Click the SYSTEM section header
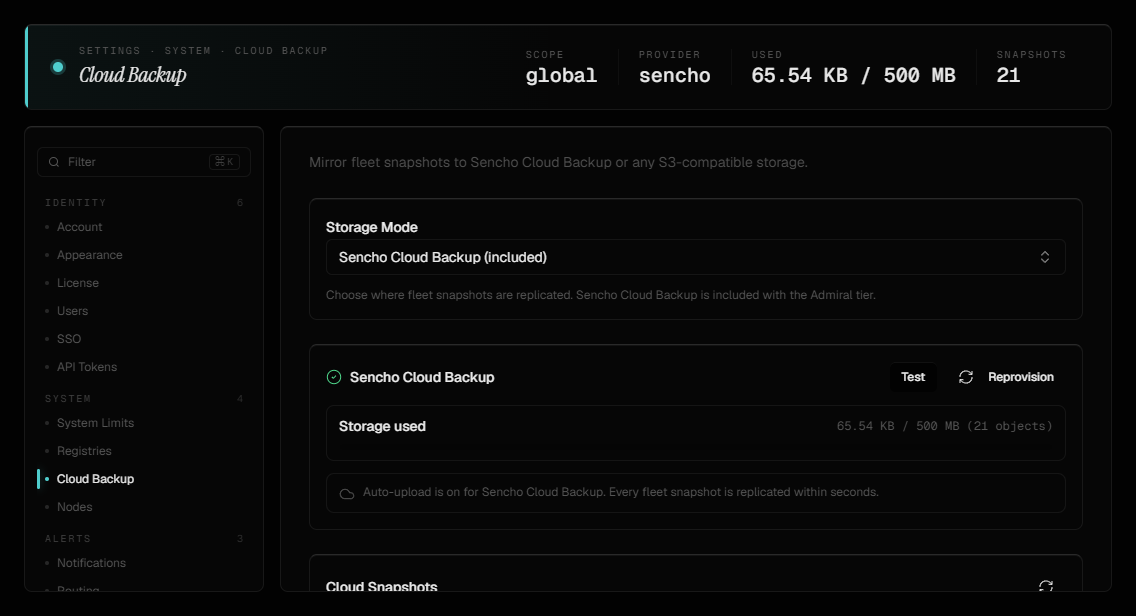Viewport: 1136px width, 616px height. pos(68,399)
